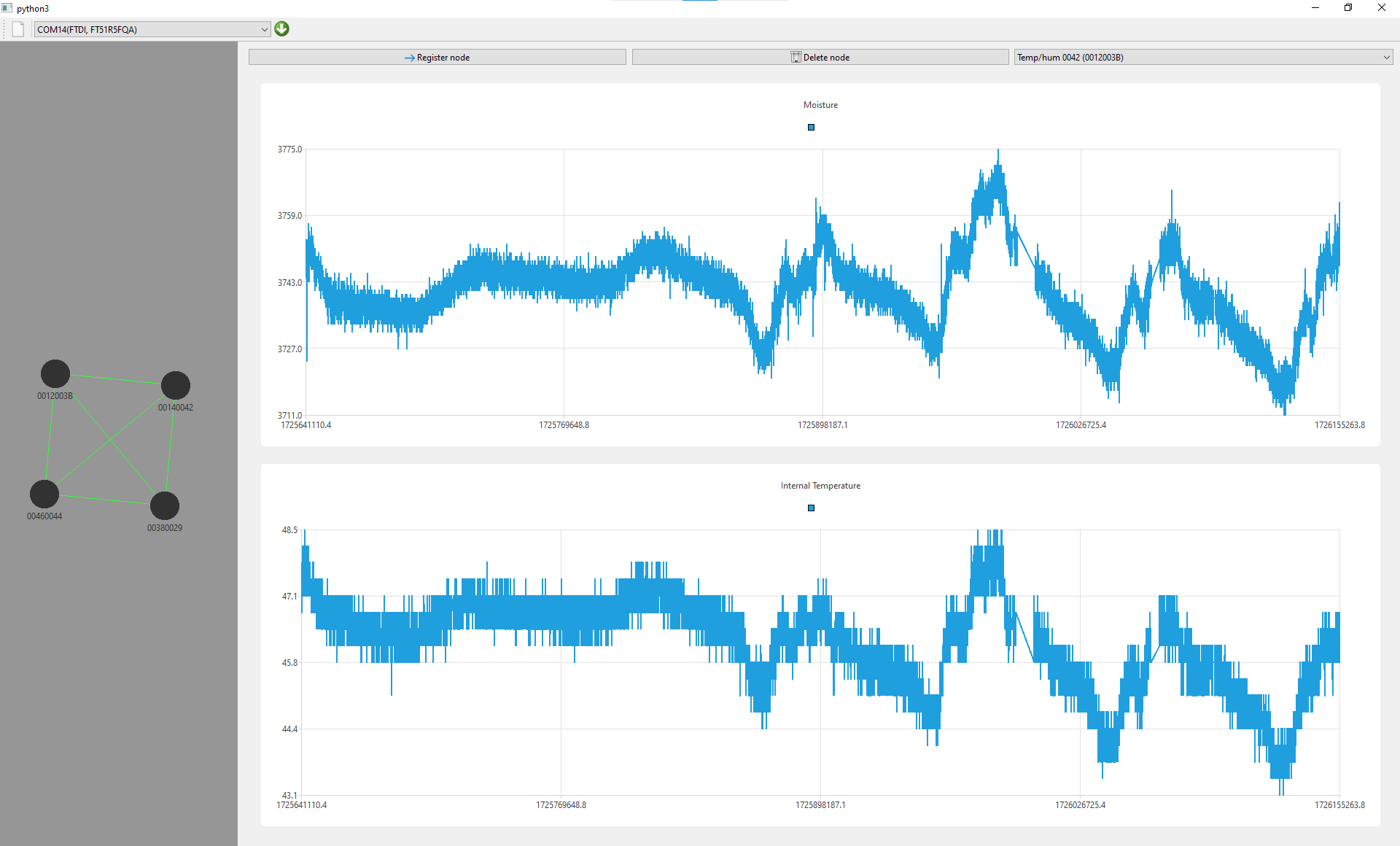Click Moisture y-axis value 3711.0
This screenshot has height=846, width=1400.
pos(289,416)
